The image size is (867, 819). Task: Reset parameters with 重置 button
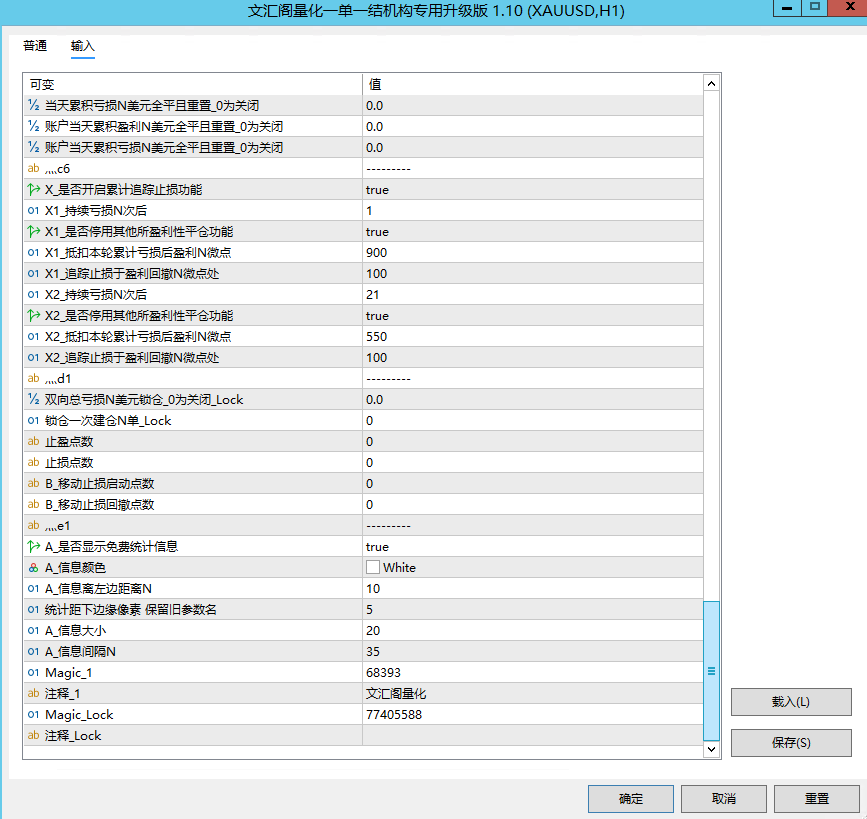point(817,799)
